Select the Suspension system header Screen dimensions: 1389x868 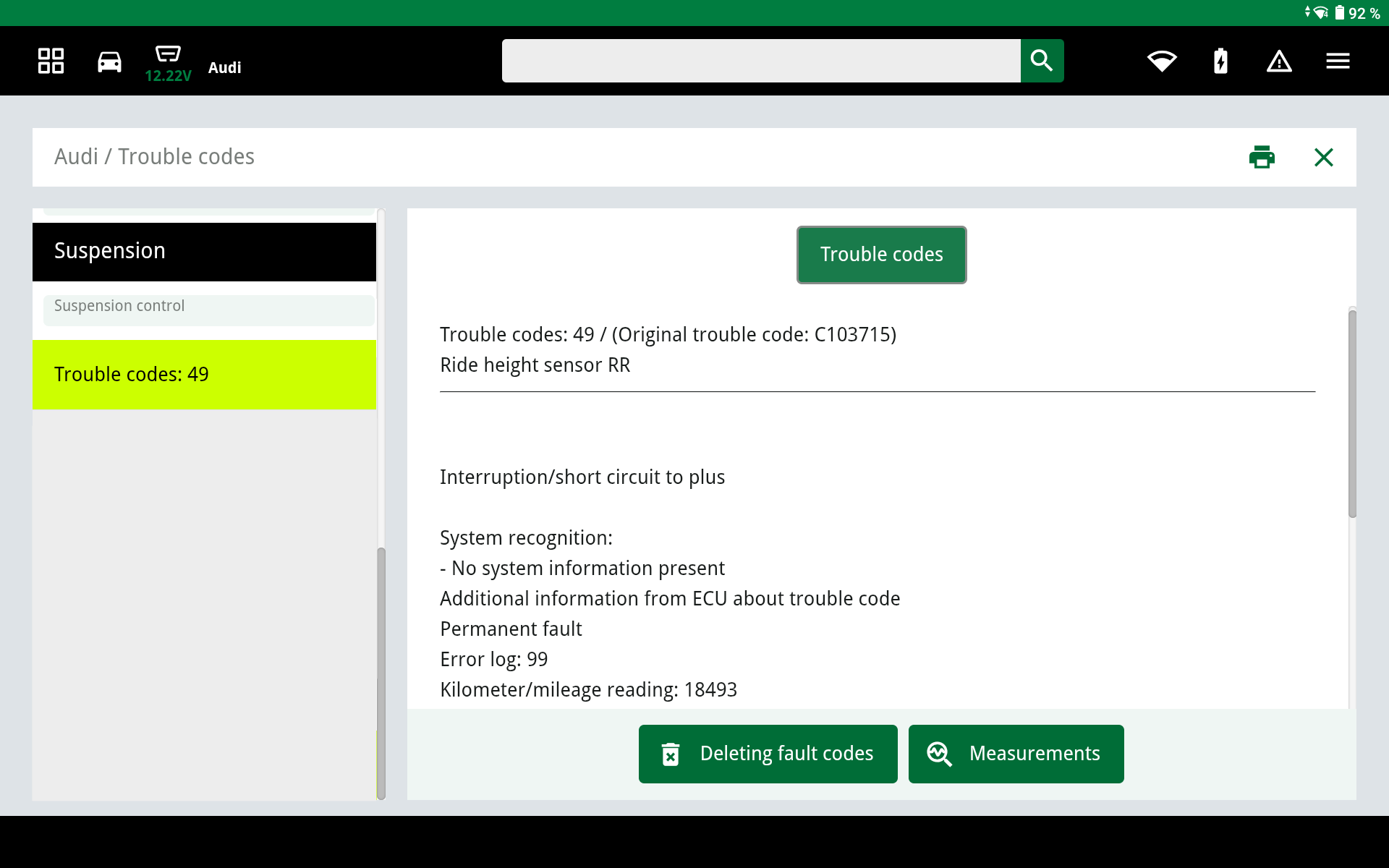(204, 252)
